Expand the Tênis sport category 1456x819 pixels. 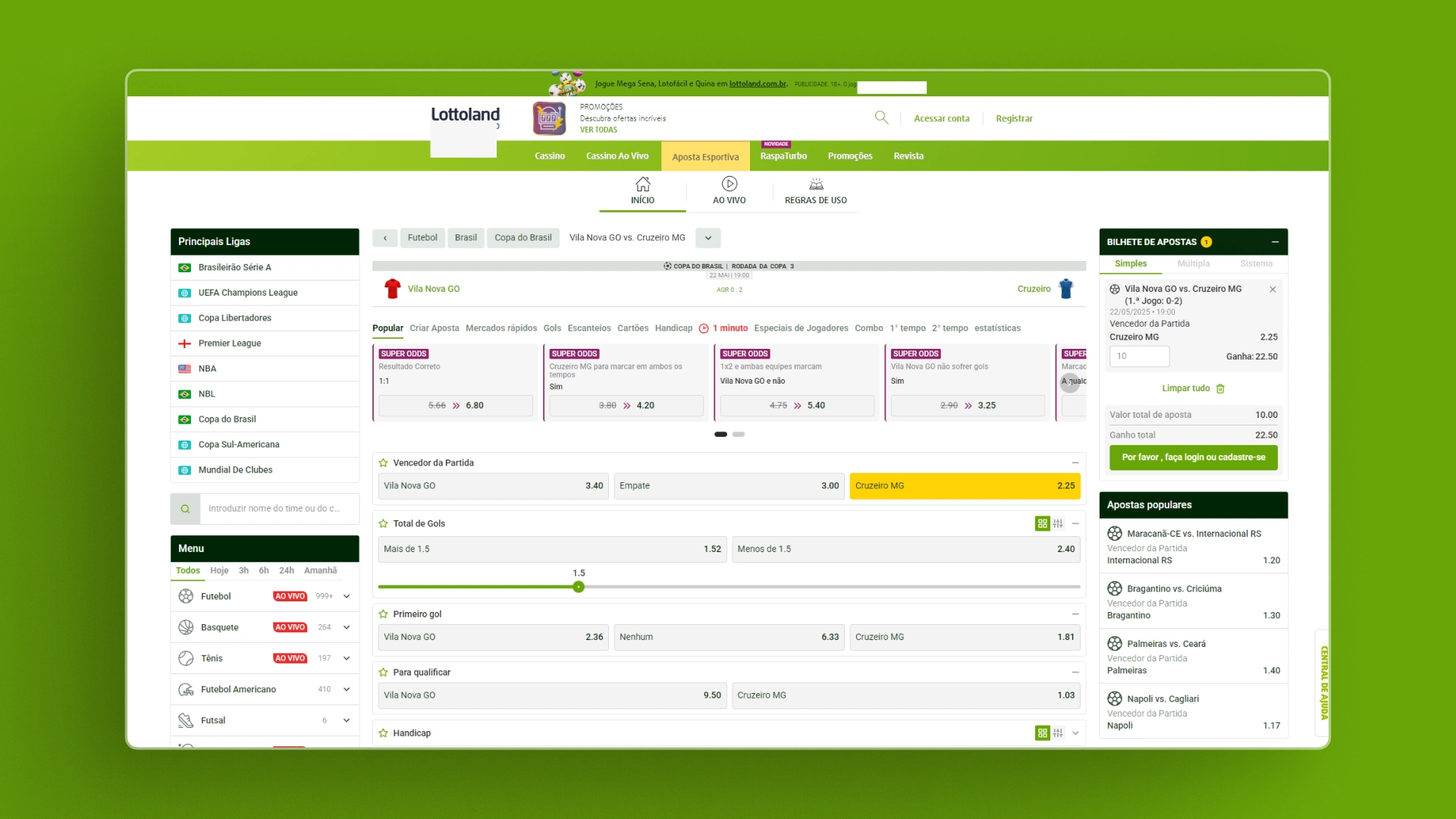(x=347, y=658)
